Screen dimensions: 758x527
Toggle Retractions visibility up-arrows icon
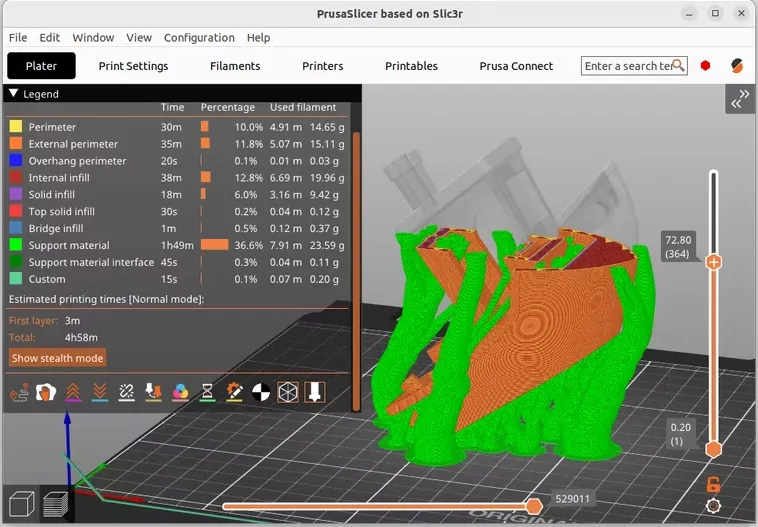tap(73, 392)
